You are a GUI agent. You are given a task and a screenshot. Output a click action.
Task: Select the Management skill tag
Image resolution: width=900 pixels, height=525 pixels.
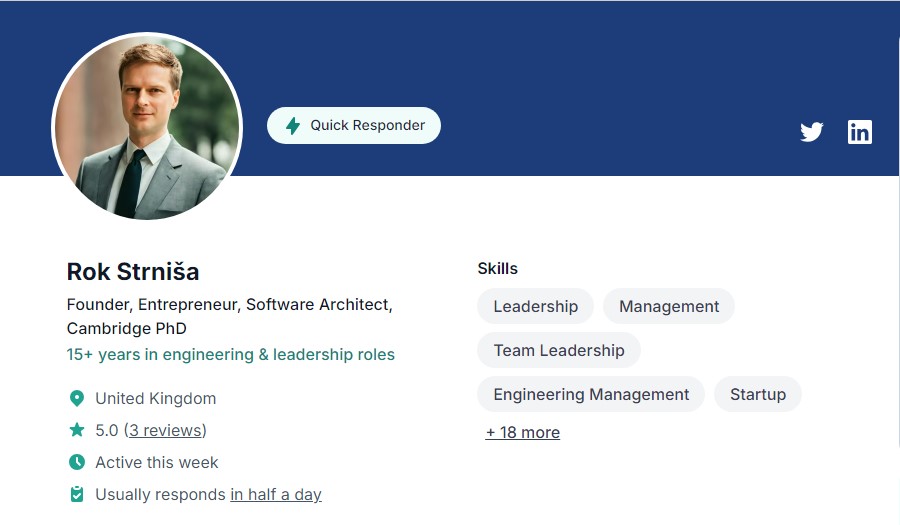point(669,306)
